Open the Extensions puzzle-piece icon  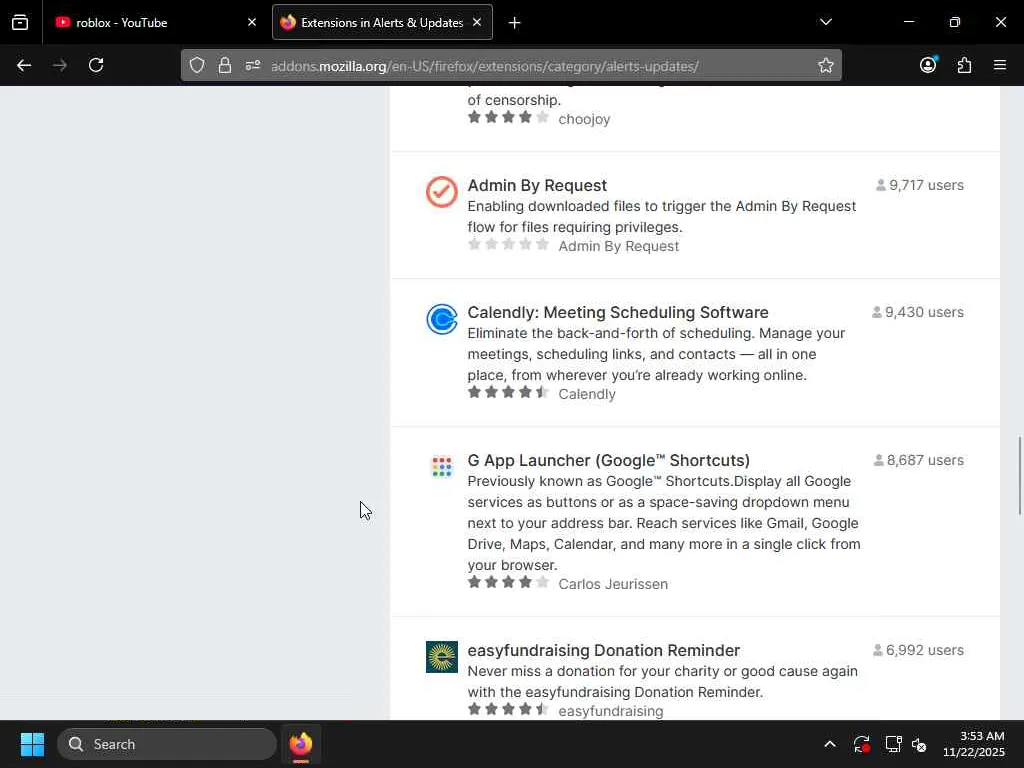964,65
